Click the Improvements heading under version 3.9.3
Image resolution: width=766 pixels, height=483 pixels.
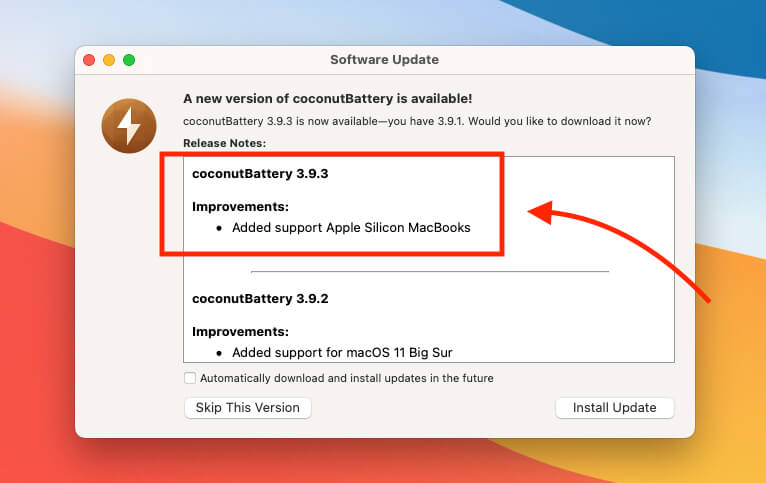240,207
